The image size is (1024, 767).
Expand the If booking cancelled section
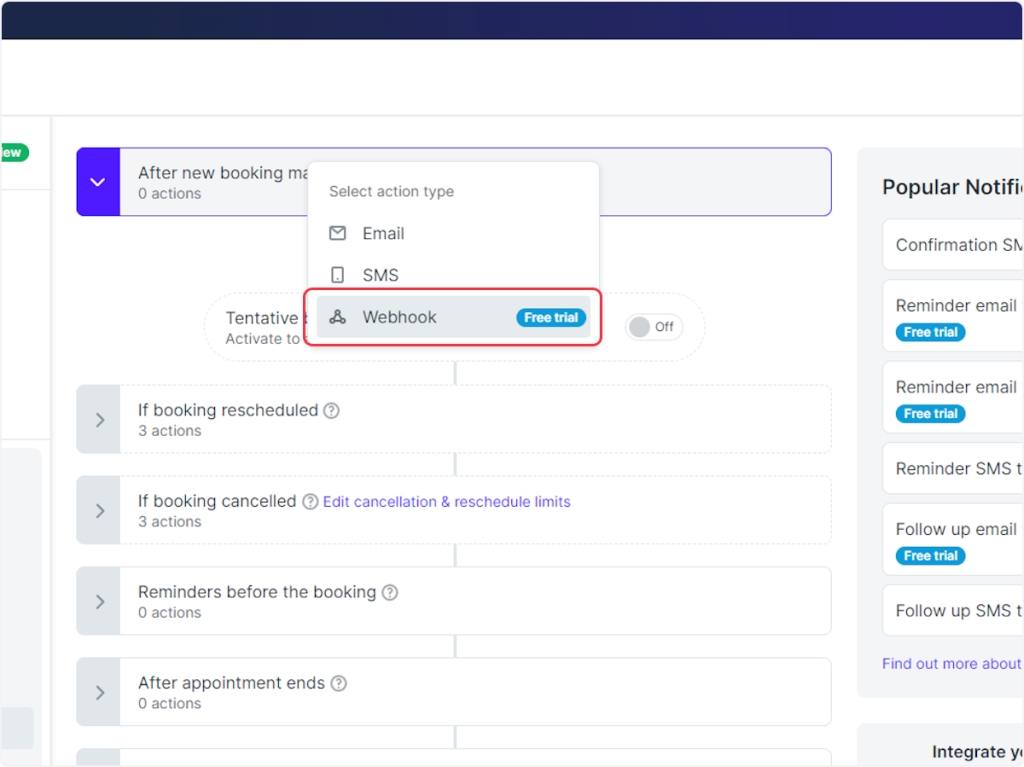pyautogui.click(x=99, y=511)
